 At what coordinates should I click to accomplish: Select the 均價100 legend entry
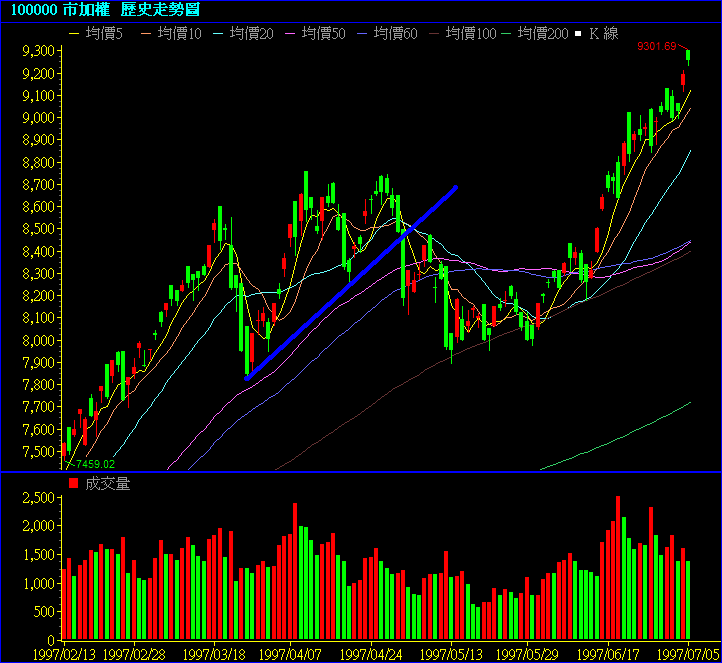click(x=463, y=34)
